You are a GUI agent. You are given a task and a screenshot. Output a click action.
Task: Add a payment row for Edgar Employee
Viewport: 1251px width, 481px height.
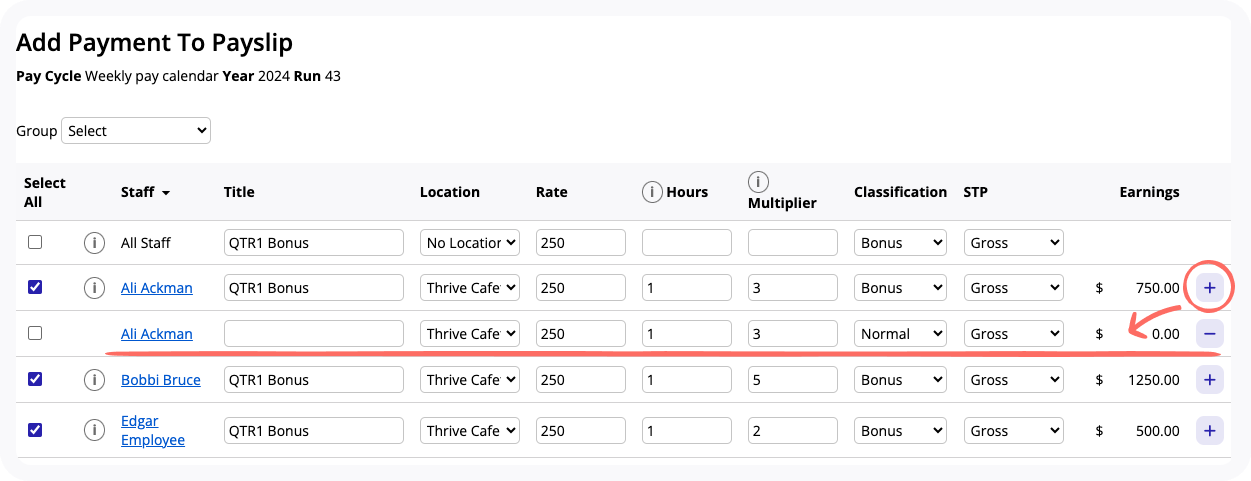point(1209,431)
